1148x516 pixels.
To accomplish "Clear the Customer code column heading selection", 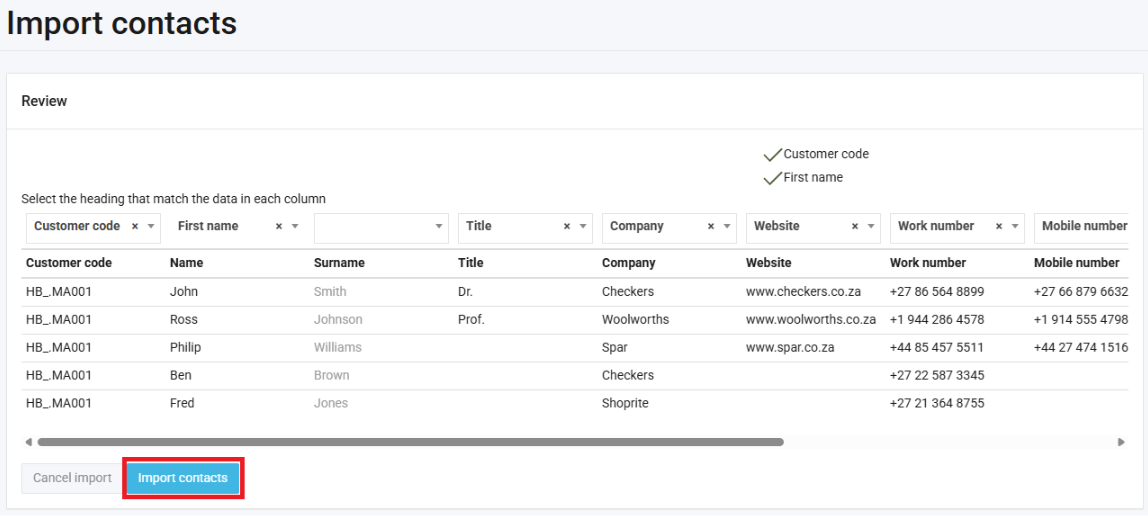I will pyautogui.click(x=135, y=227).
